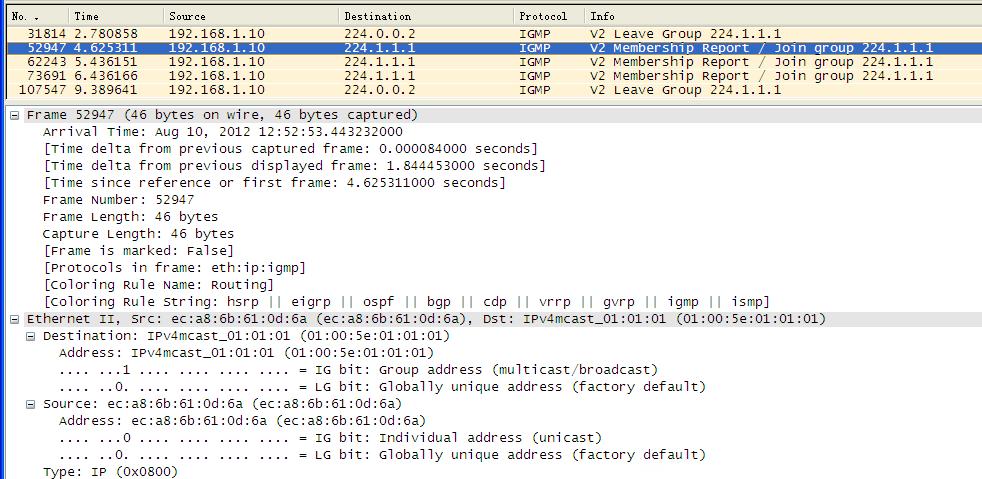
Task: Collapse the Source ec:a8:6b:61:0d:6a subtree
Action: coord(31,404)
